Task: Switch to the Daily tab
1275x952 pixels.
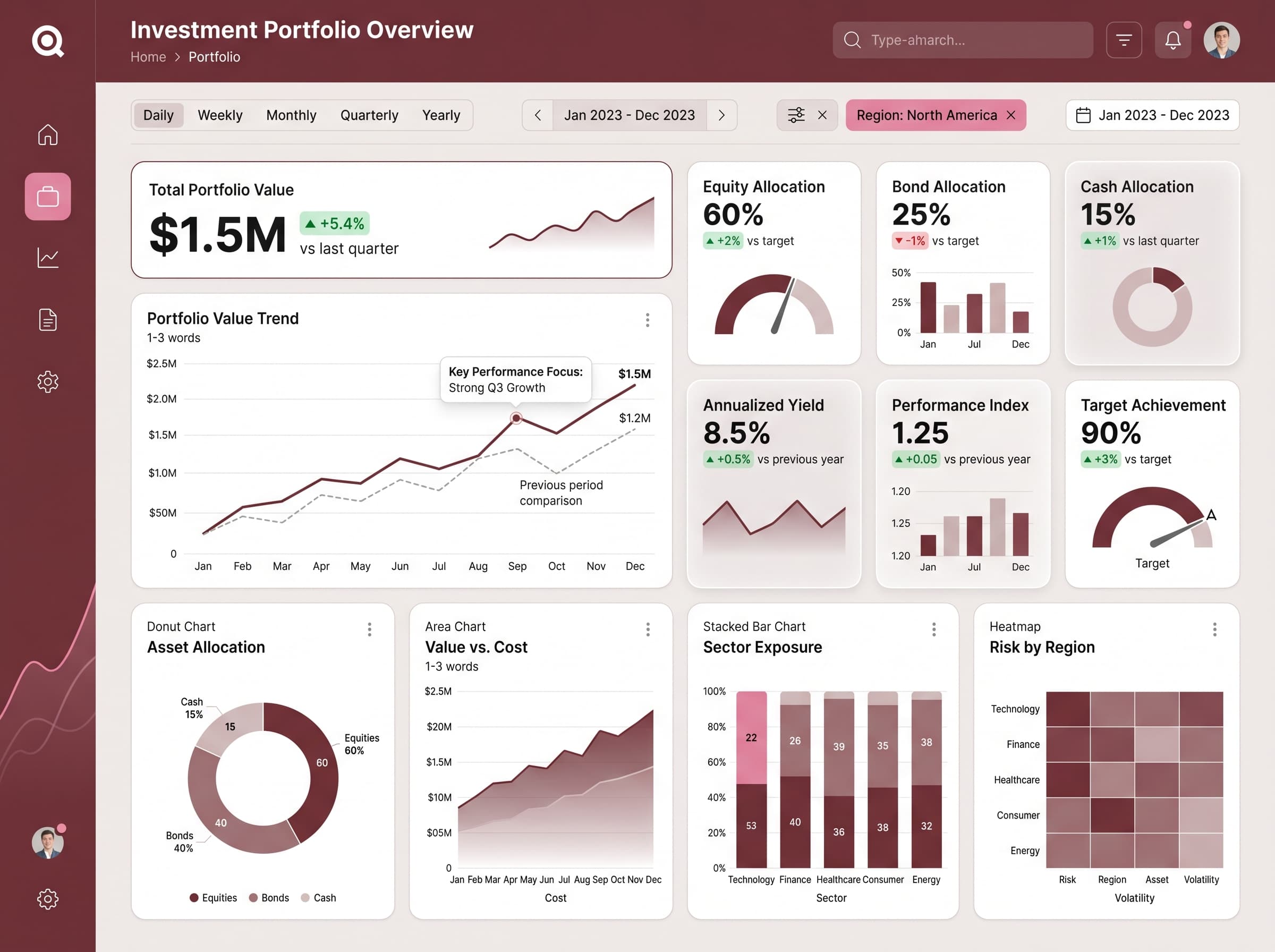Action: (x=158, y=115)
